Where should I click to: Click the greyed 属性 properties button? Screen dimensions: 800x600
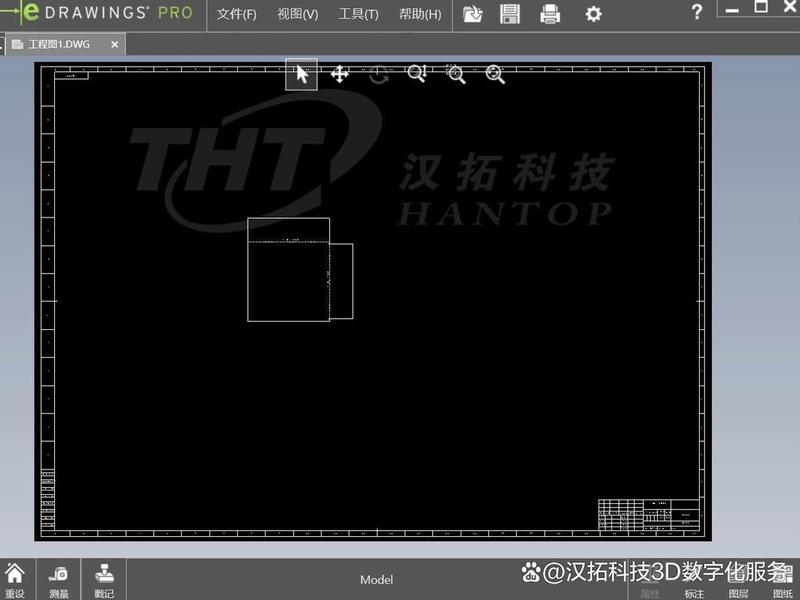(x=650, y=593)
